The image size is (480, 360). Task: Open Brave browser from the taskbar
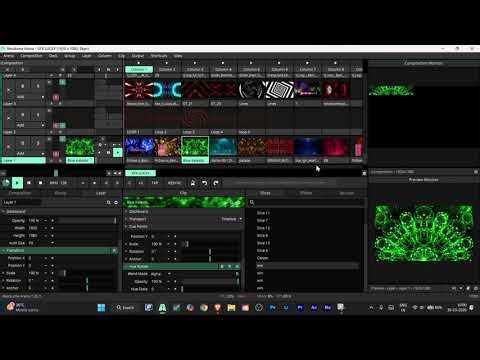click(x=218, y=307)
